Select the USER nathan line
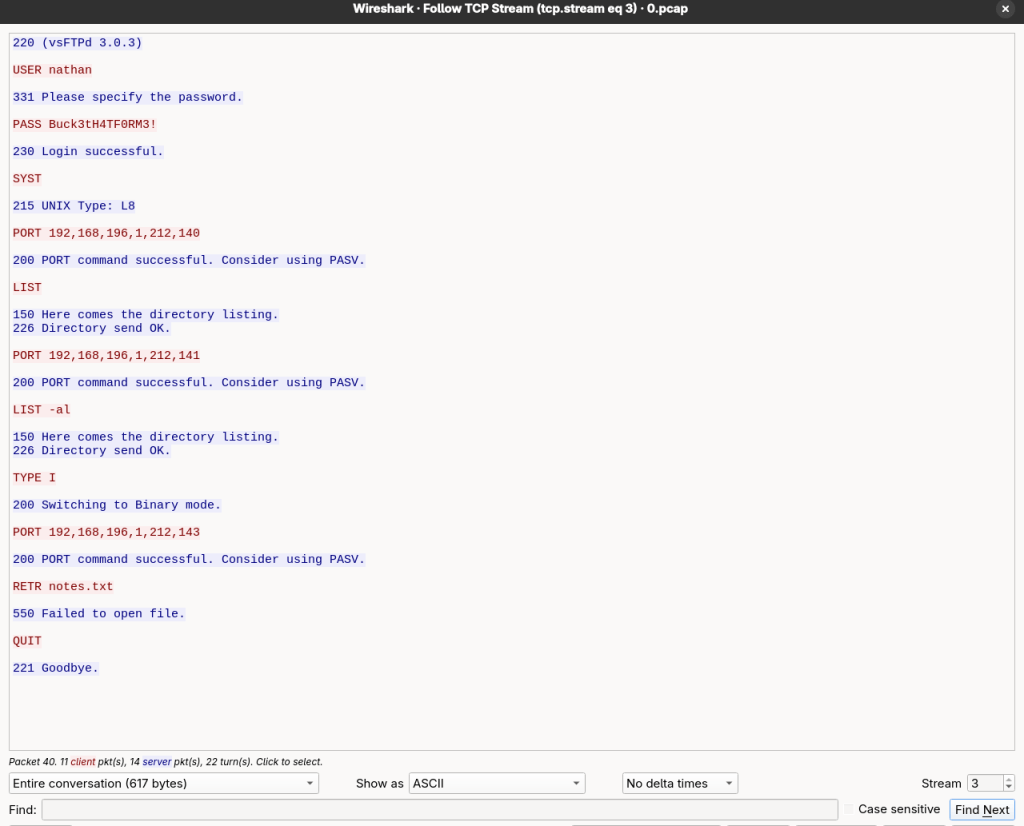1024x826 pixels. (x=52, y=70)
